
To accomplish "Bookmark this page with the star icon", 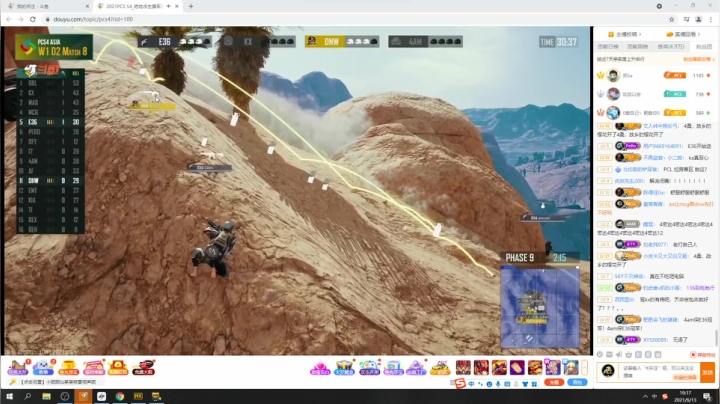I will tap(672, 19).
